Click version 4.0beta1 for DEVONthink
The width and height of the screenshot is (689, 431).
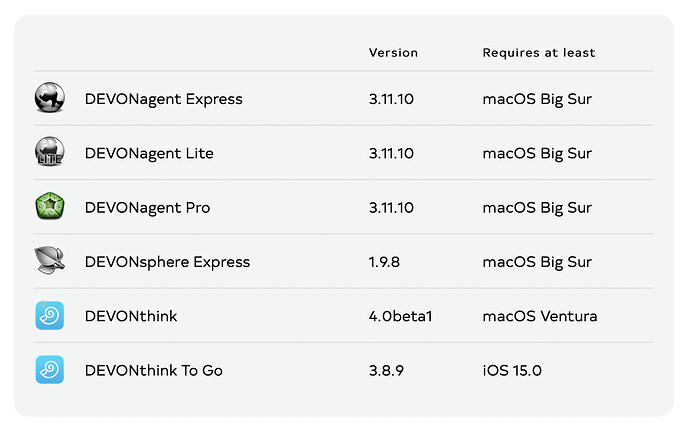[x=400, y=316]
